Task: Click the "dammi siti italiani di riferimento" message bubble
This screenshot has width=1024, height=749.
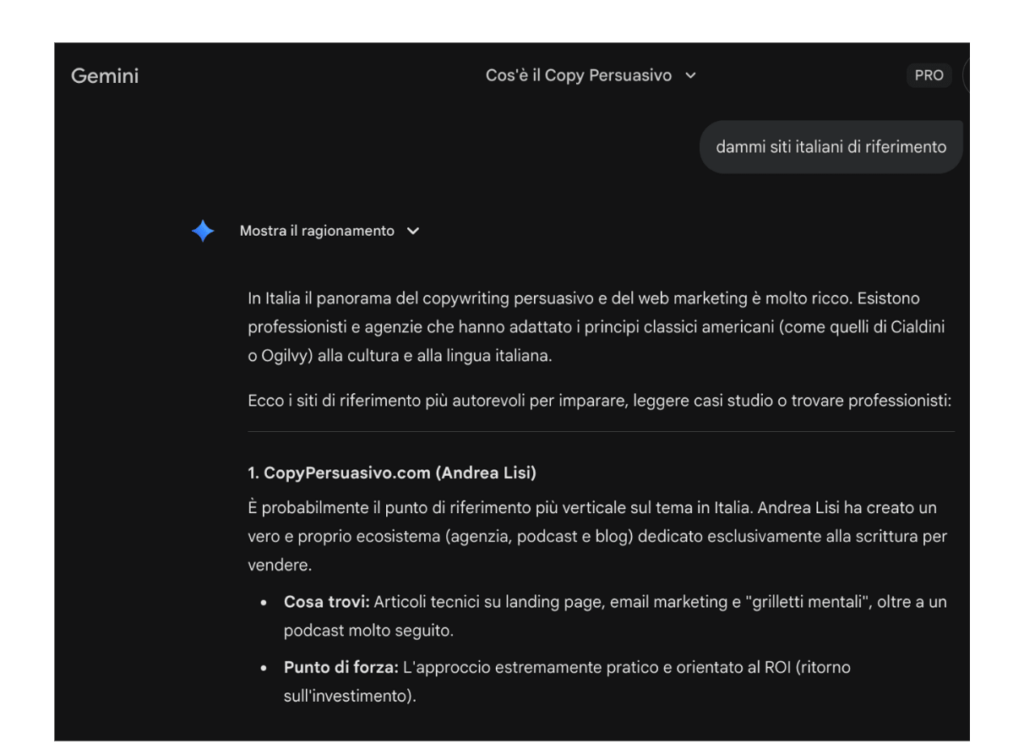Action: click(830, 147)
